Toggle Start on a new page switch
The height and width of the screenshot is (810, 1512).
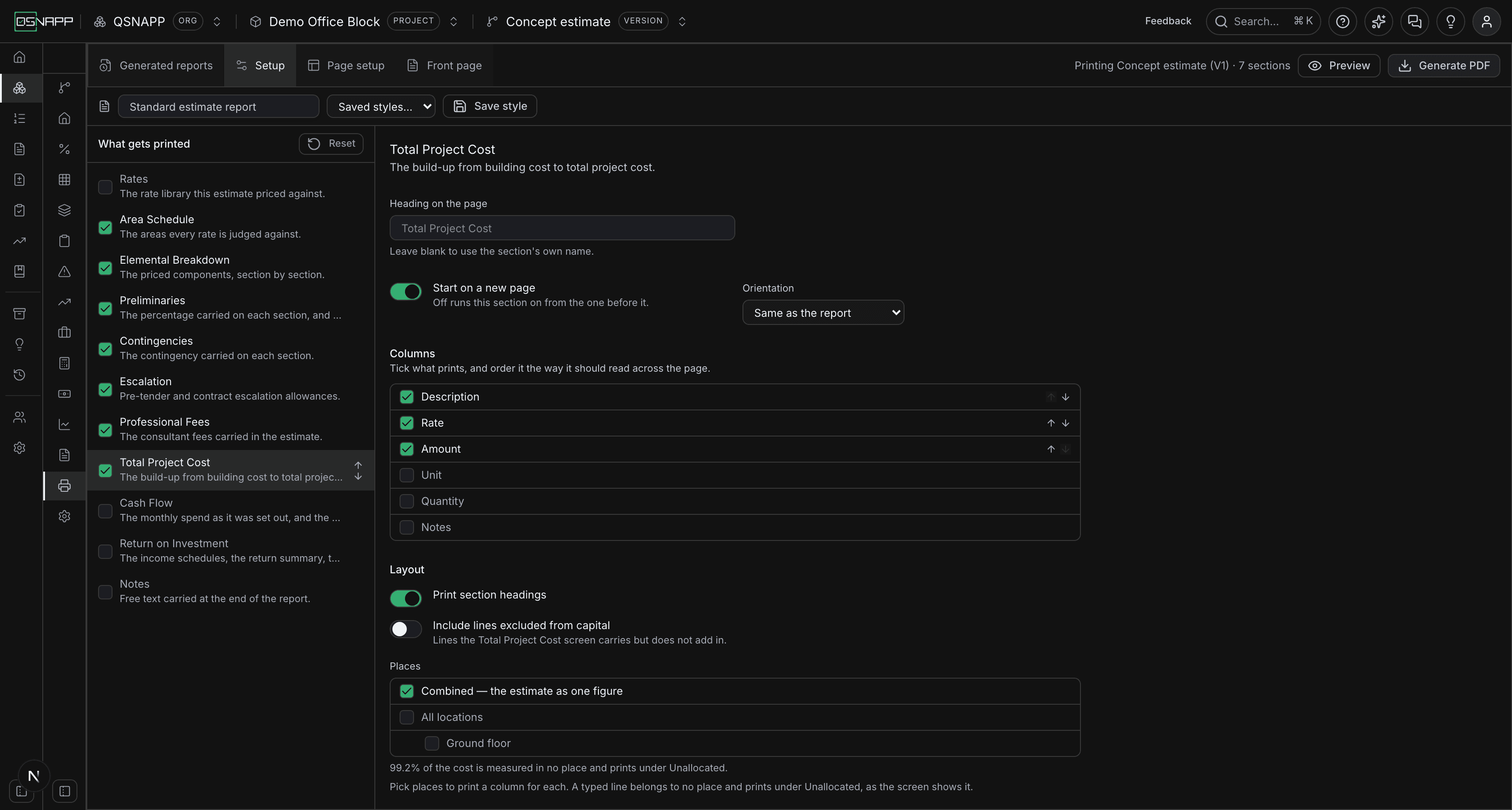[x=405, y=292]
